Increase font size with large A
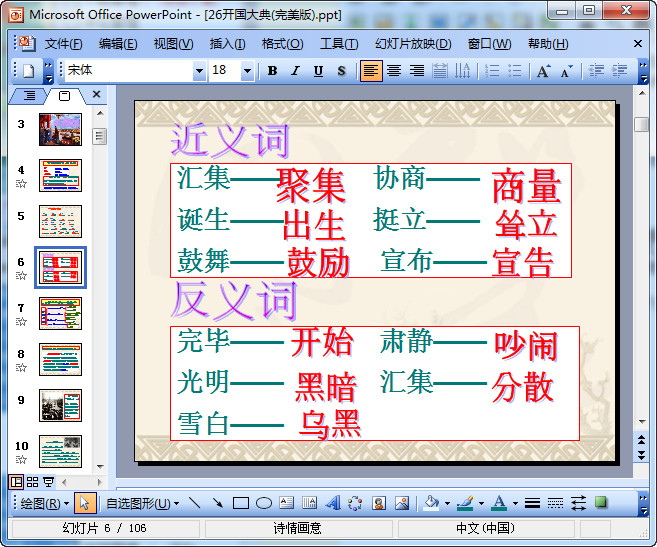The image size is (657, 547). tap(543, 71)
